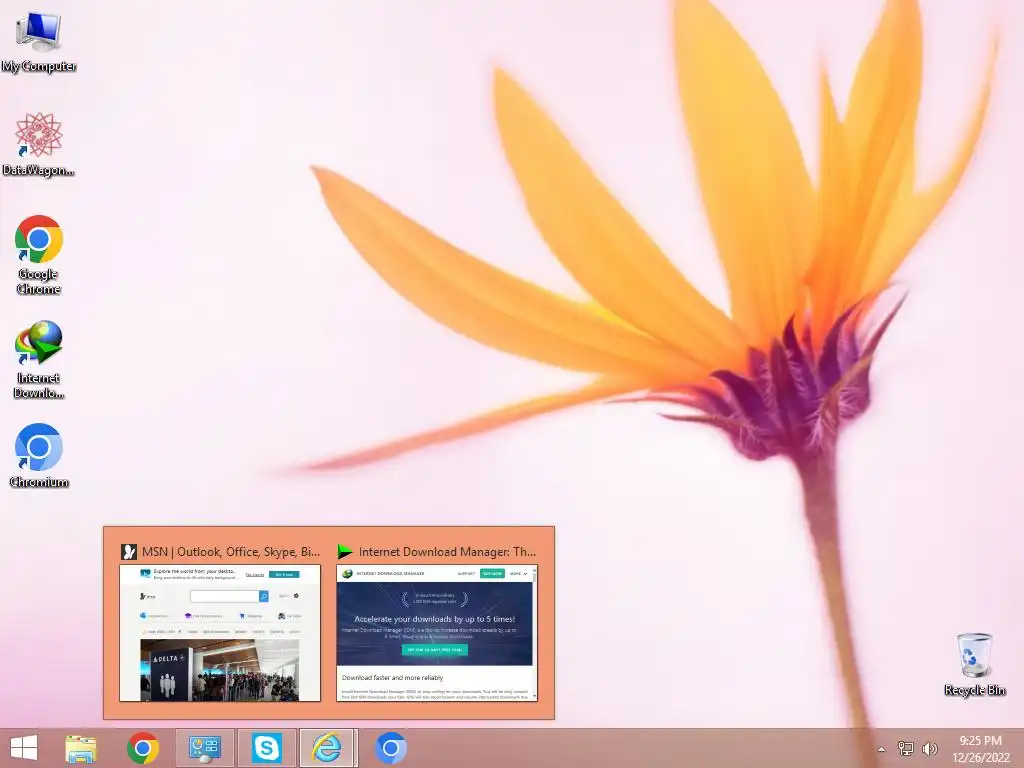Screen dimensions: 1024x768
Task: Open File Explorer from the taskbar
Action: pyautogui.click(x=81, y=748)
